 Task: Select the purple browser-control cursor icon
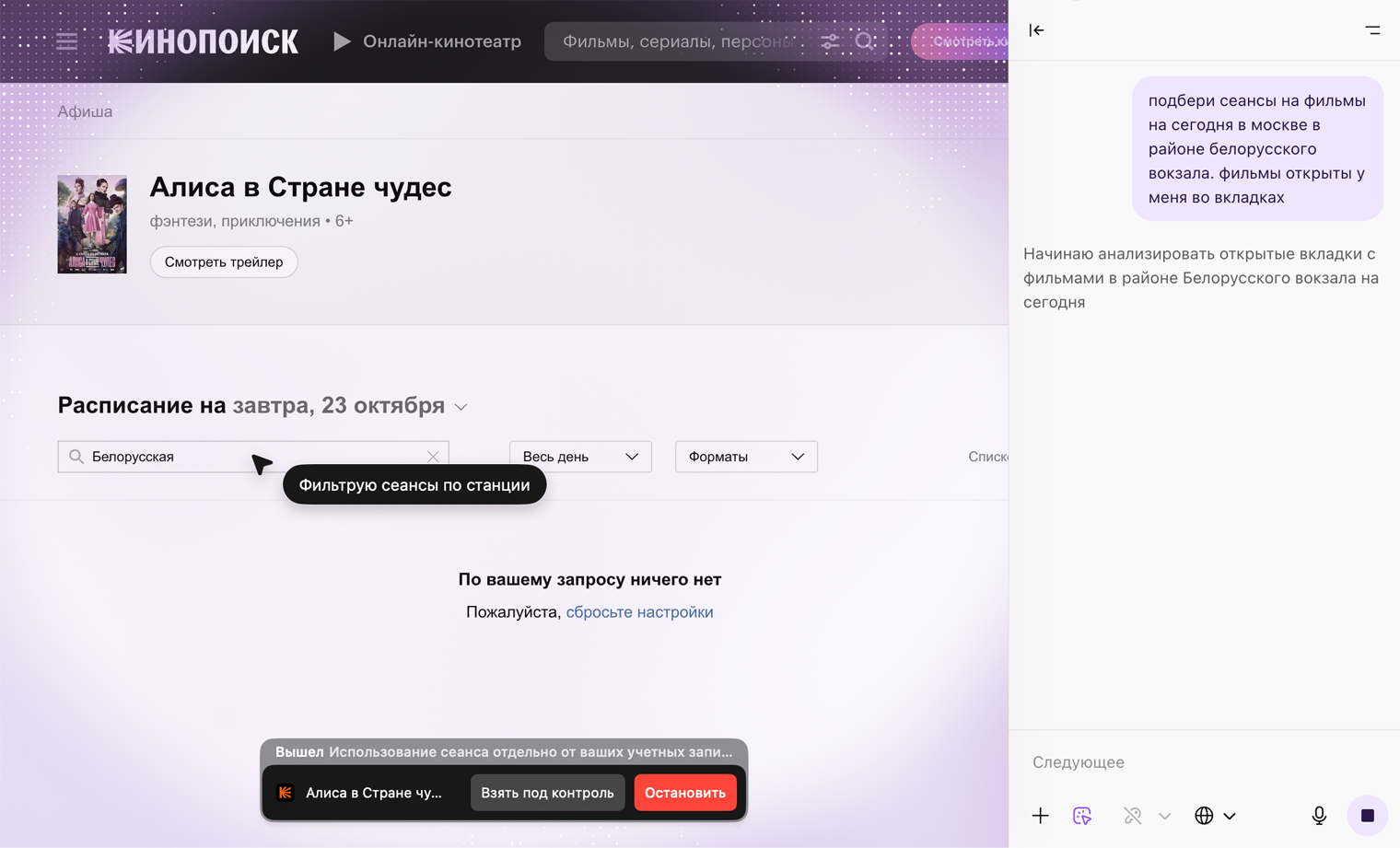pyautogui.click(x=1082, y=816)
